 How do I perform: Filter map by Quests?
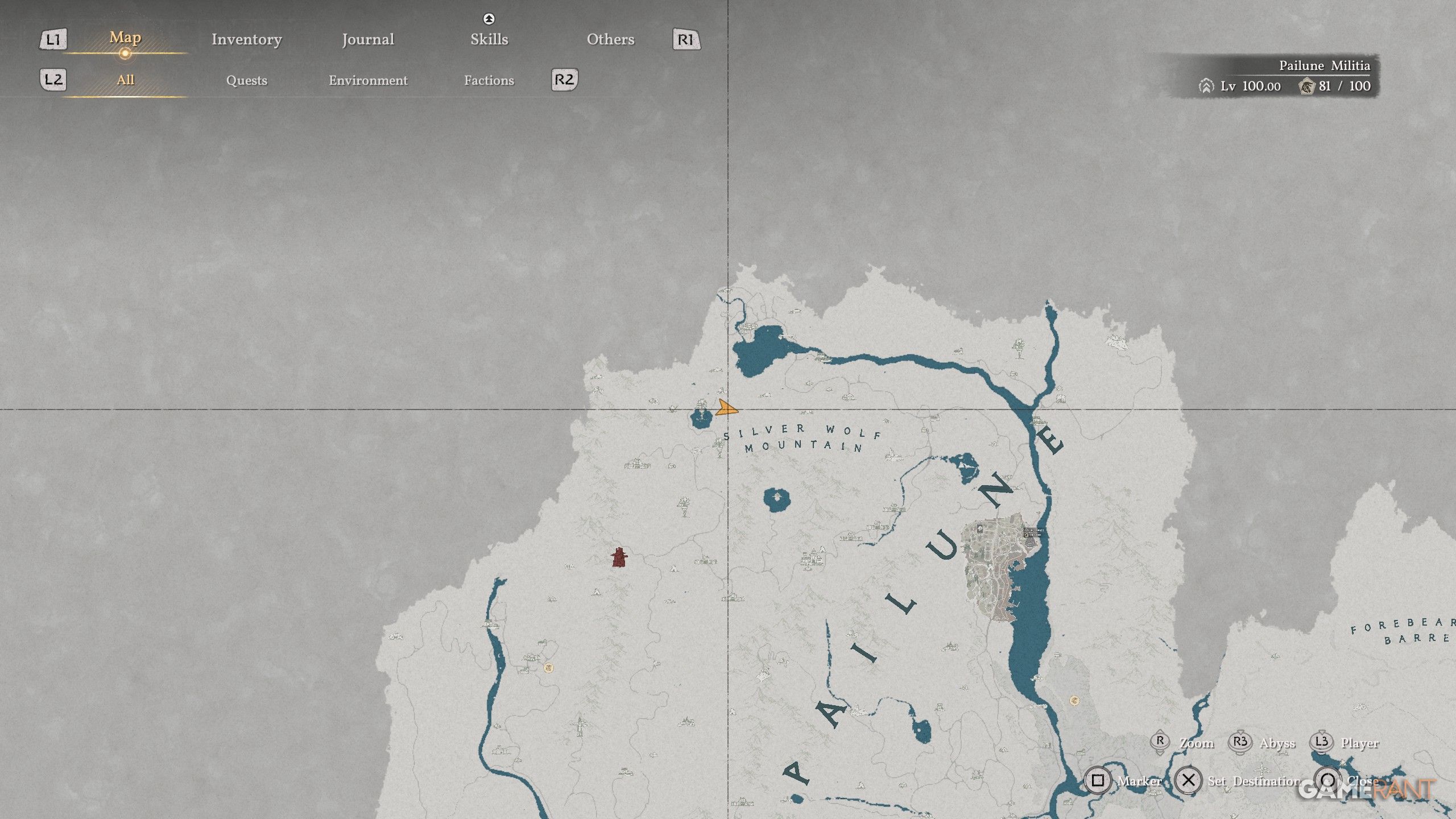(246, 80)
